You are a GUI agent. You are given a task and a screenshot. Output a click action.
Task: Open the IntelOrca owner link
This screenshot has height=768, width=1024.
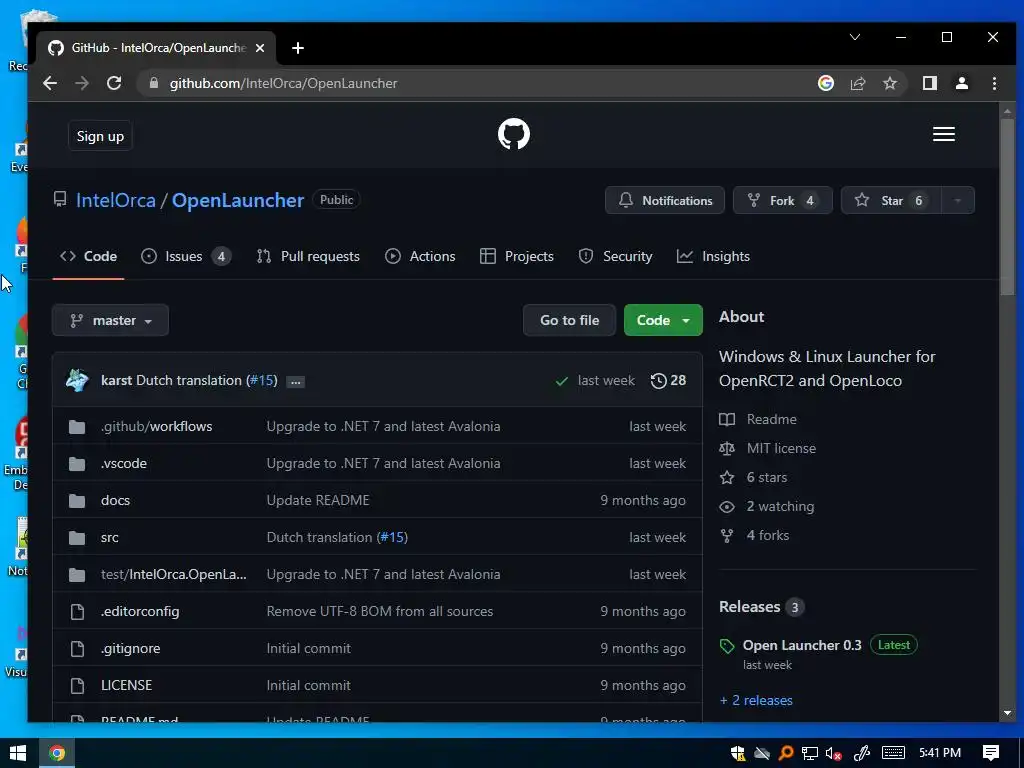(x=116, y=200)
